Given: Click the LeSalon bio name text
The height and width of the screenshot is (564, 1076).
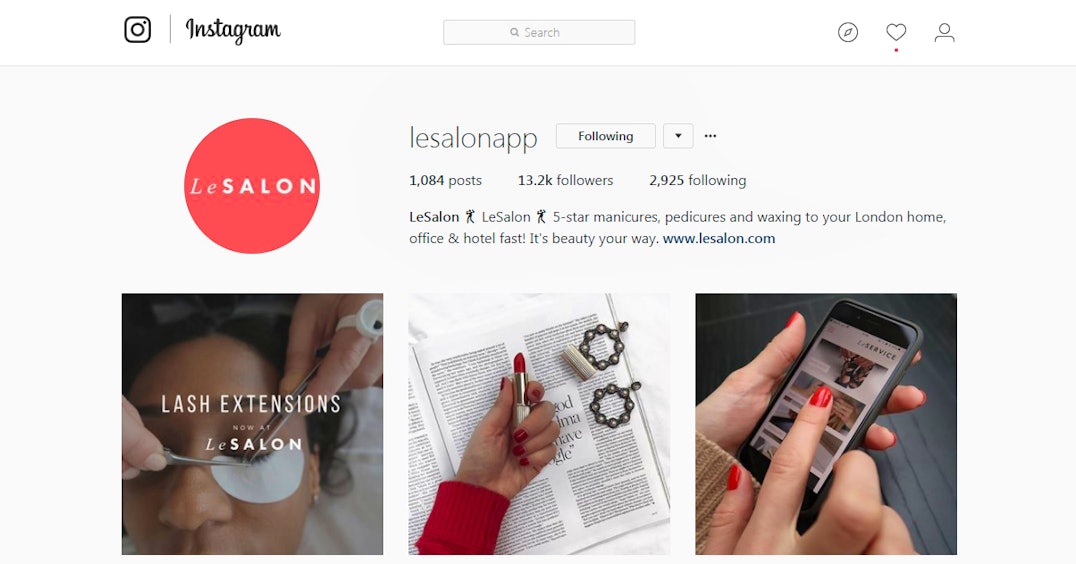Looking at the screenshot, I should [434, 217].
